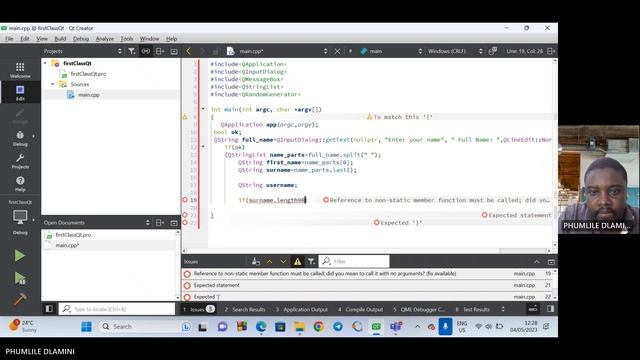Image resolution: width=640 pixels, height=360 pixels.
Task: Open Microsoft Teams from the taskbar
Action: pyautogui.click(x=396, y=327)
